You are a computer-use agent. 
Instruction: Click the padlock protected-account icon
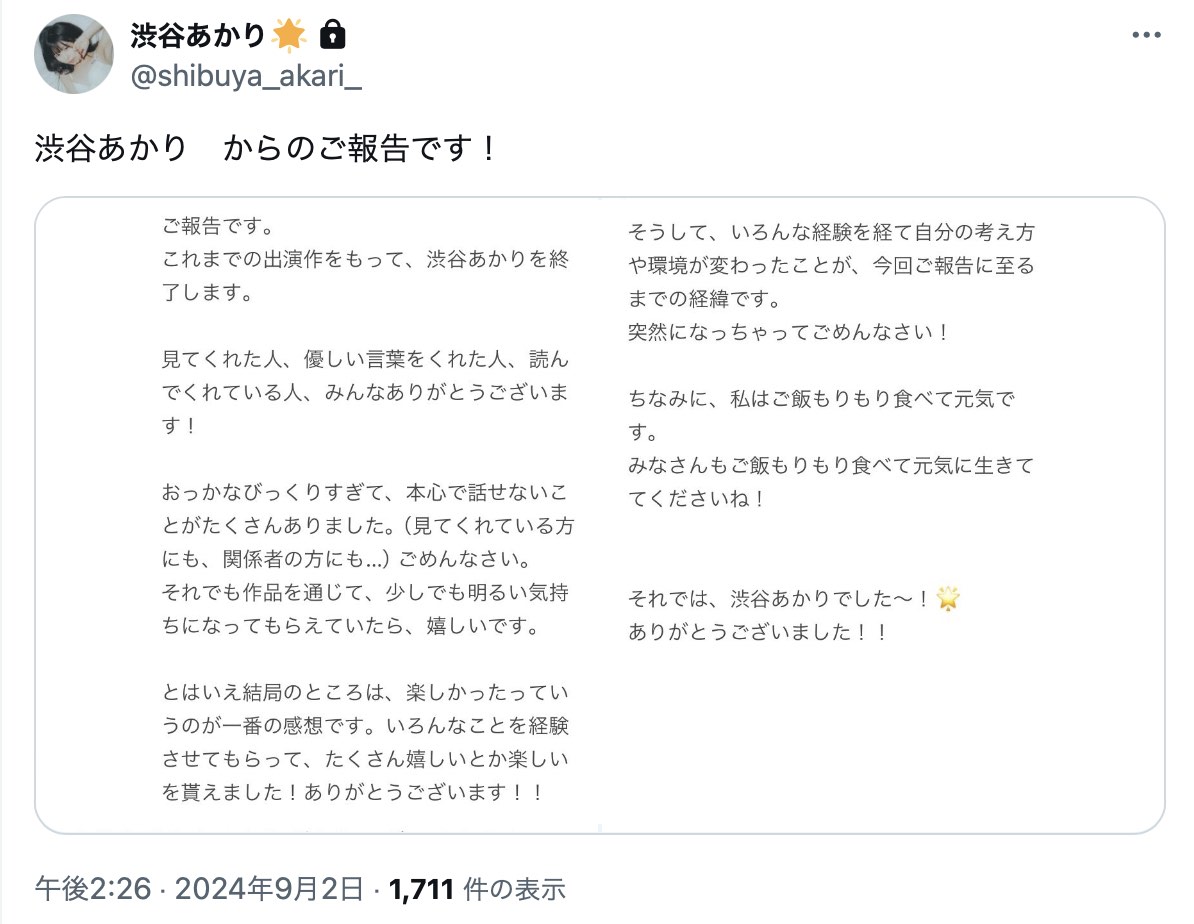tap(332, 36)
